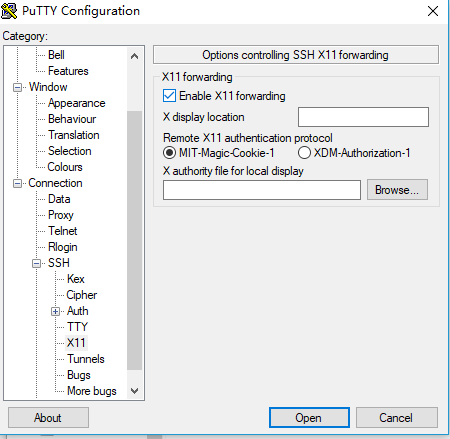Screen dimensions: 450x439
Task: Disable the Enable X11 forwarding checkbox
Action: tap(169, 96)
